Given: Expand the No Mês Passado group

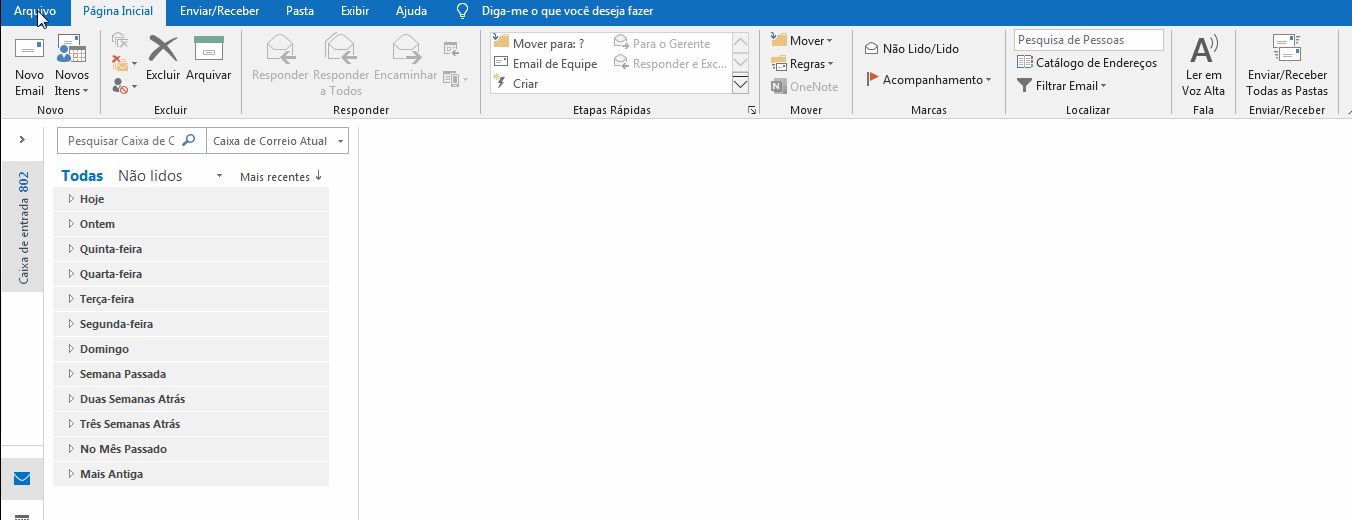Looking at the screenshot, I should point(191,449).
